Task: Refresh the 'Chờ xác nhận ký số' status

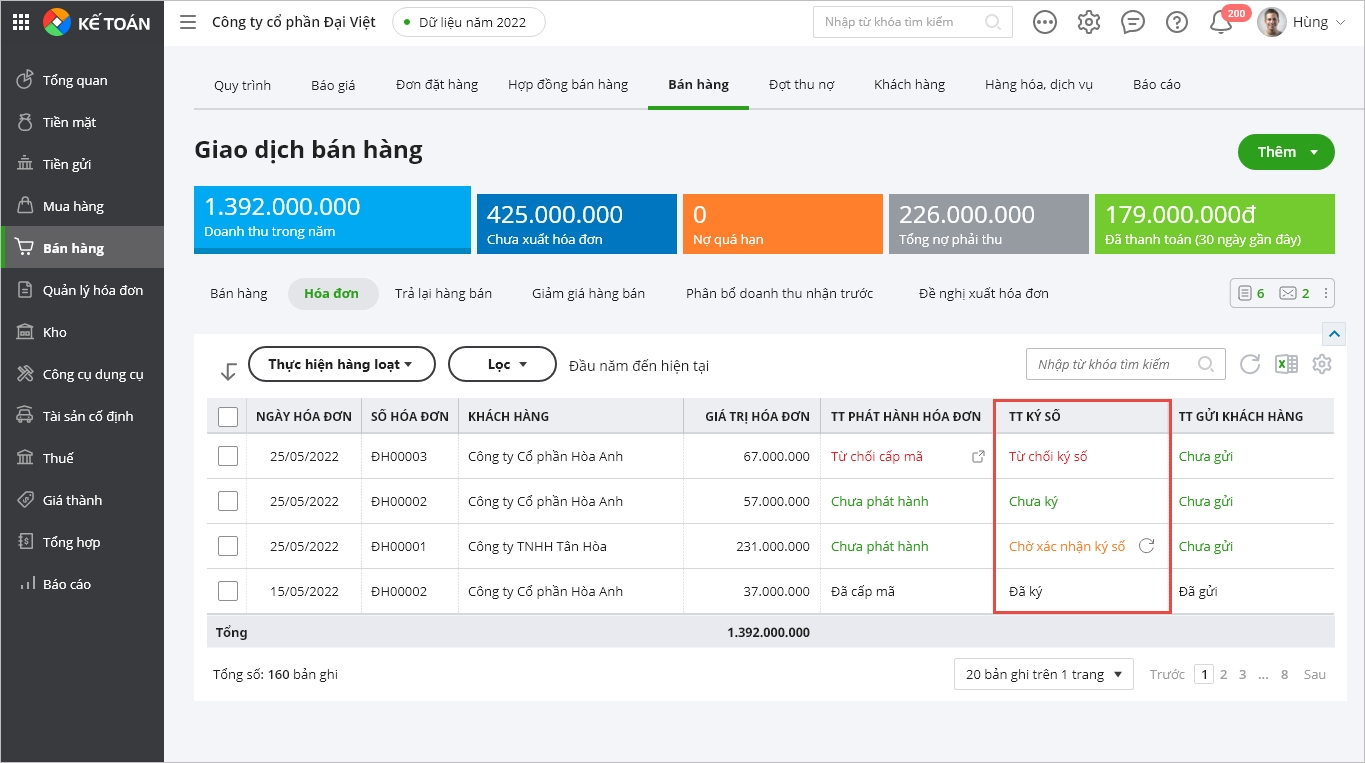Action: click(1147, 546)
